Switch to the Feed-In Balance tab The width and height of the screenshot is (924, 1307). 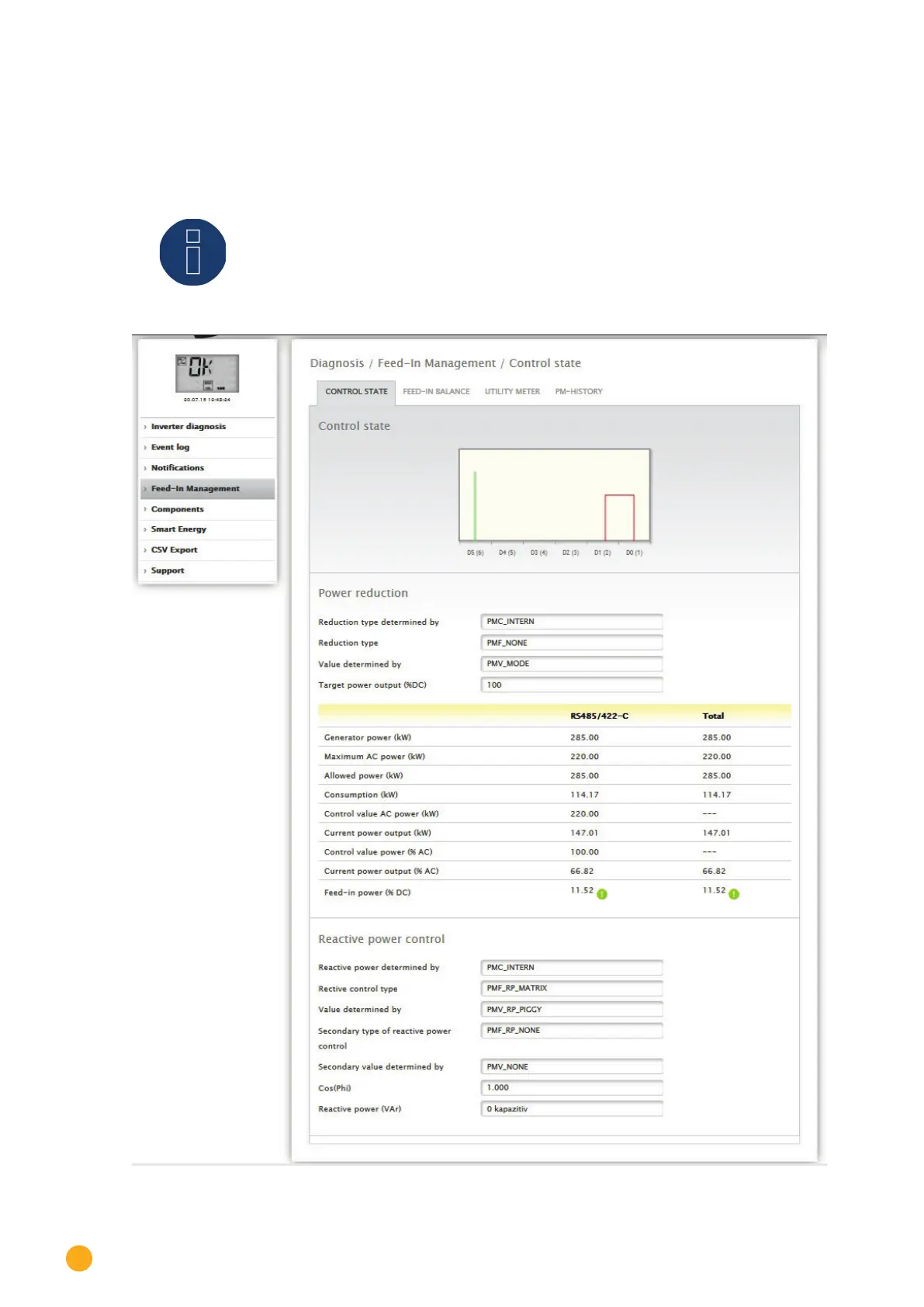coord(436,392)
